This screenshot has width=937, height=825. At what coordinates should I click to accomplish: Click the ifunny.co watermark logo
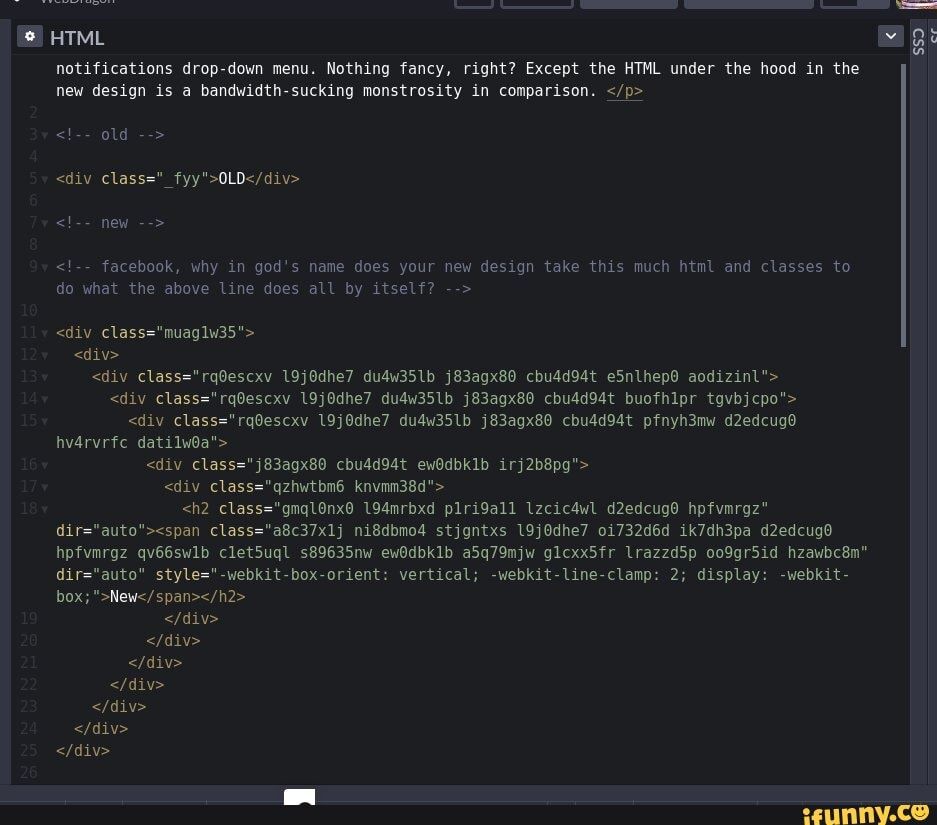point(865,811)
